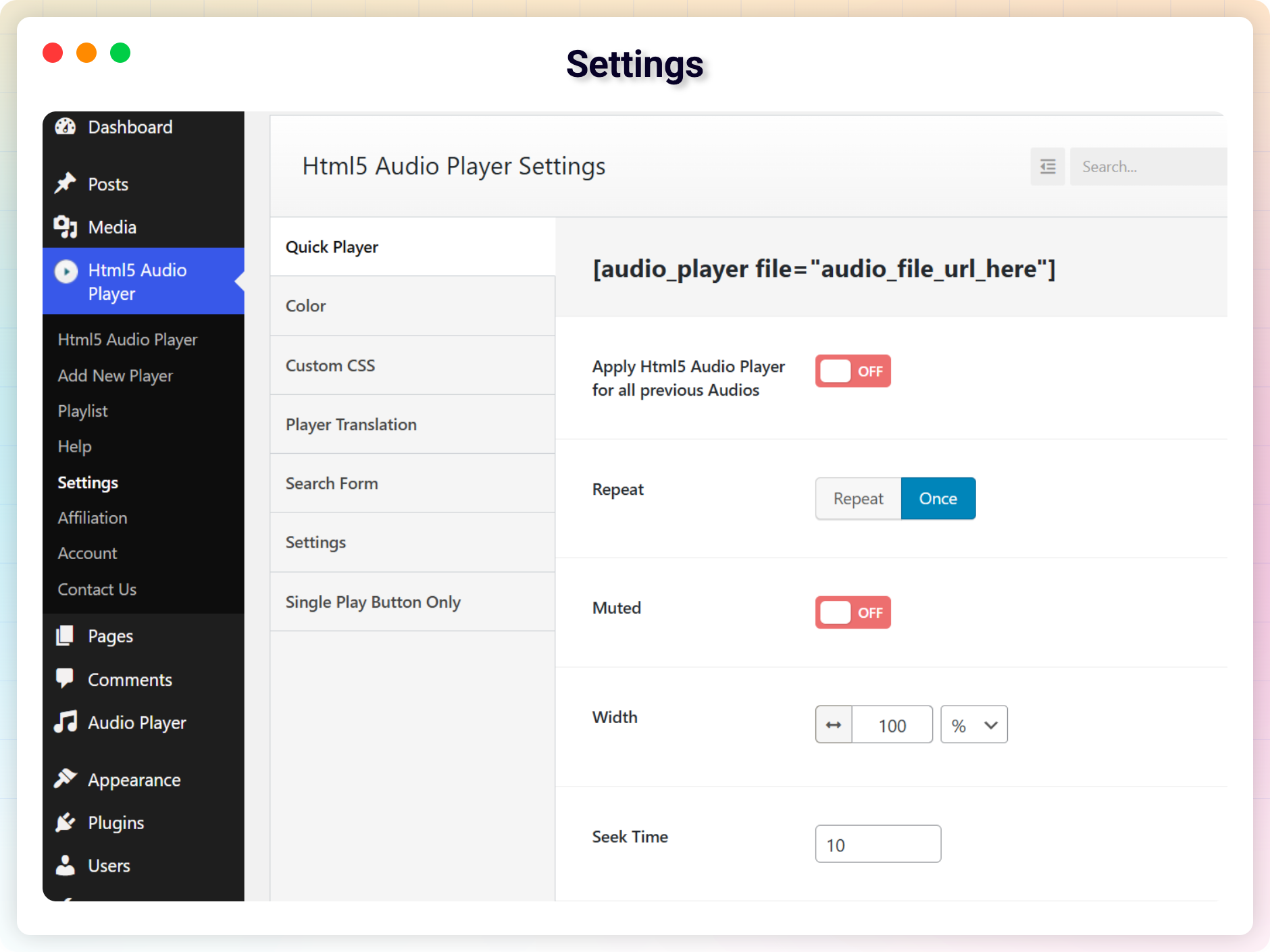Open the Single Play Button Only tab
The height and width of the screenshot is (952, 1270).
[x=413, y=602]
